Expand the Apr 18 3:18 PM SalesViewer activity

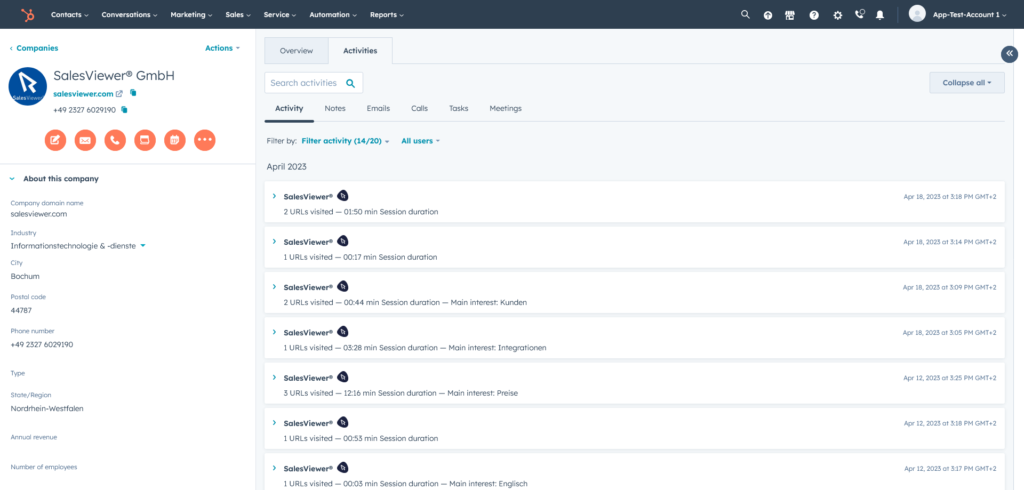click(274, 196)
